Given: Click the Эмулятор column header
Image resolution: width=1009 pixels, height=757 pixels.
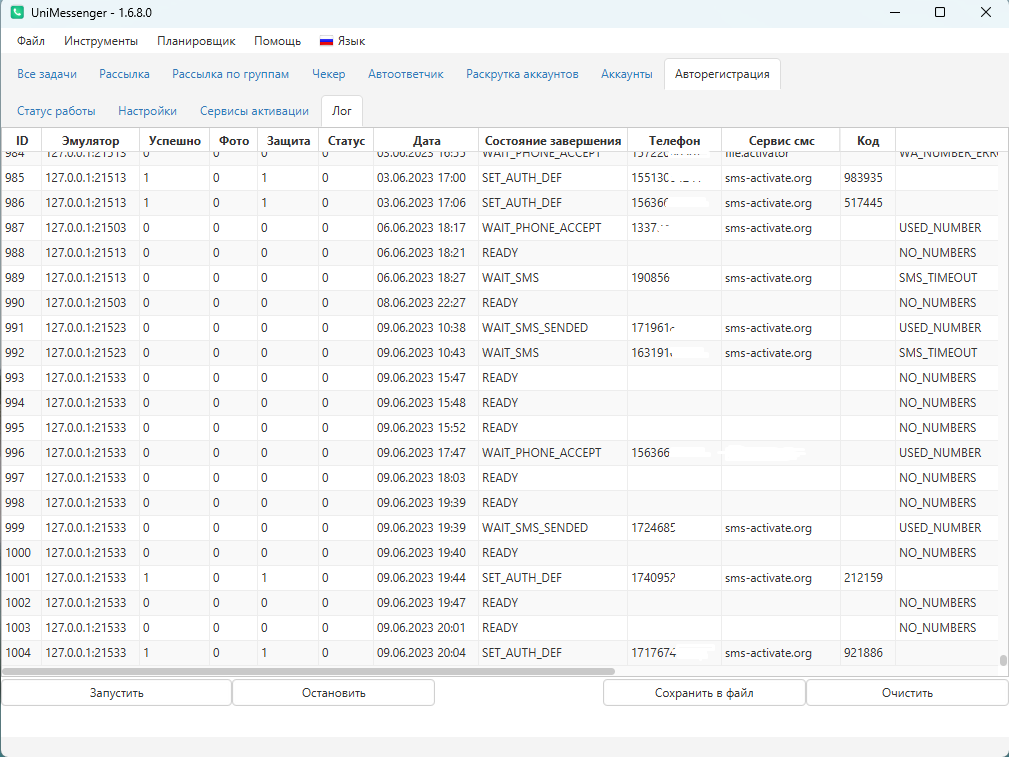Looking at the screenshot, I should [91, 141].
